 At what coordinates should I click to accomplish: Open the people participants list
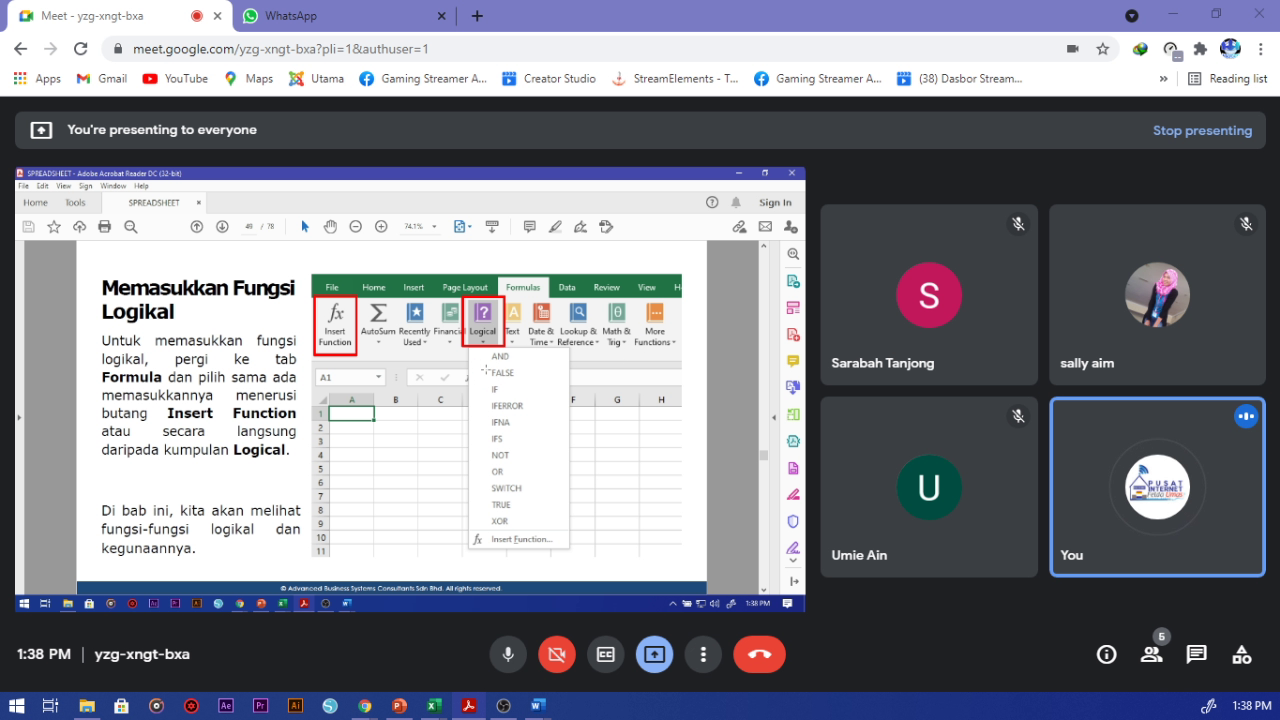click(x=1152, y=654)
